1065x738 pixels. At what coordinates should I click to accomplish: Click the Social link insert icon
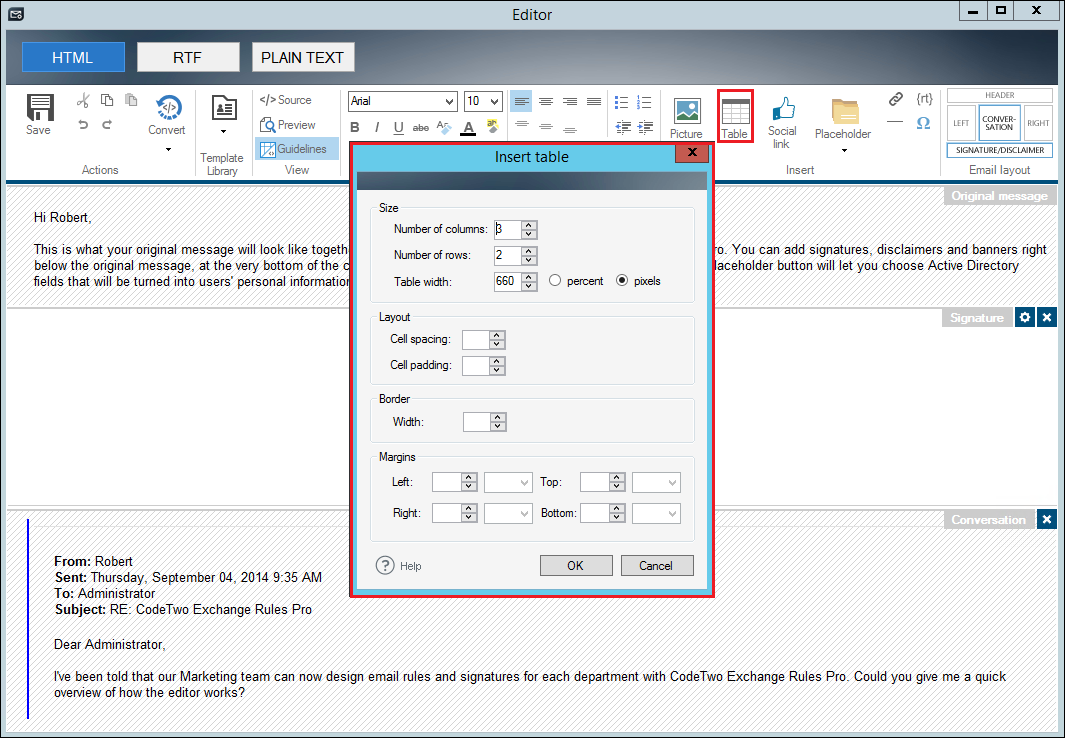click(783, 110)
